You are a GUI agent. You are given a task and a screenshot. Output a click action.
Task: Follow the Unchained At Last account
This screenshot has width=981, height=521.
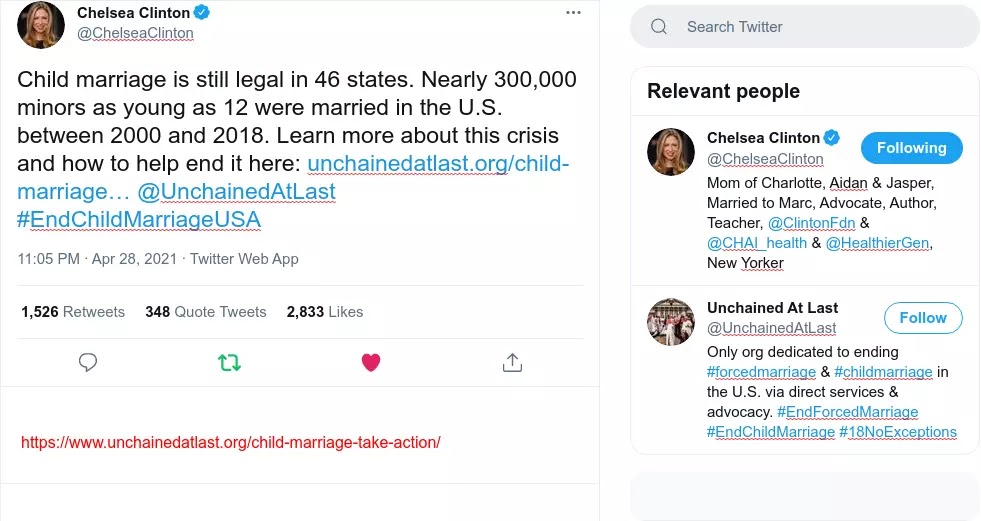click(x=922, y=318)
